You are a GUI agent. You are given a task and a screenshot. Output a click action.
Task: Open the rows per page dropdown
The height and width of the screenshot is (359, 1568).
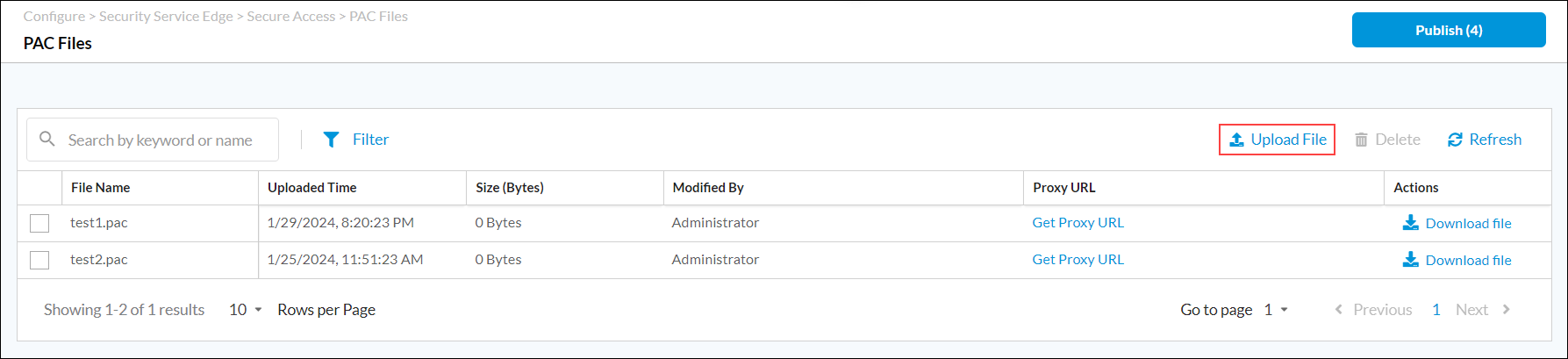click(246, 310)
